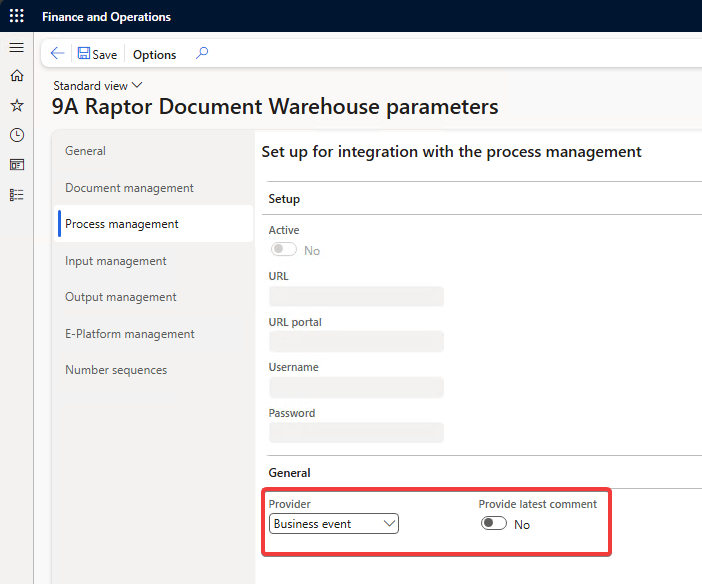The width and height of the screenshot is (702, 584).
Task: Open the app launcher waffle icon
Action: pos(17,16)
